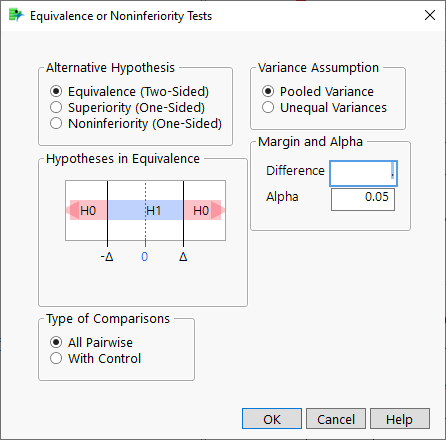Click the right red H0 region

pos(204,210)
